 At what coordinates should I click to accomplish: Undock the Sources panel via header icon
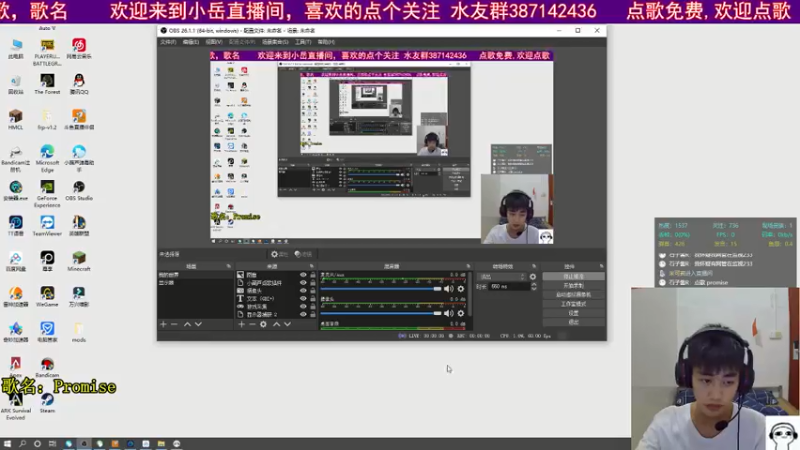coord(311,266)
